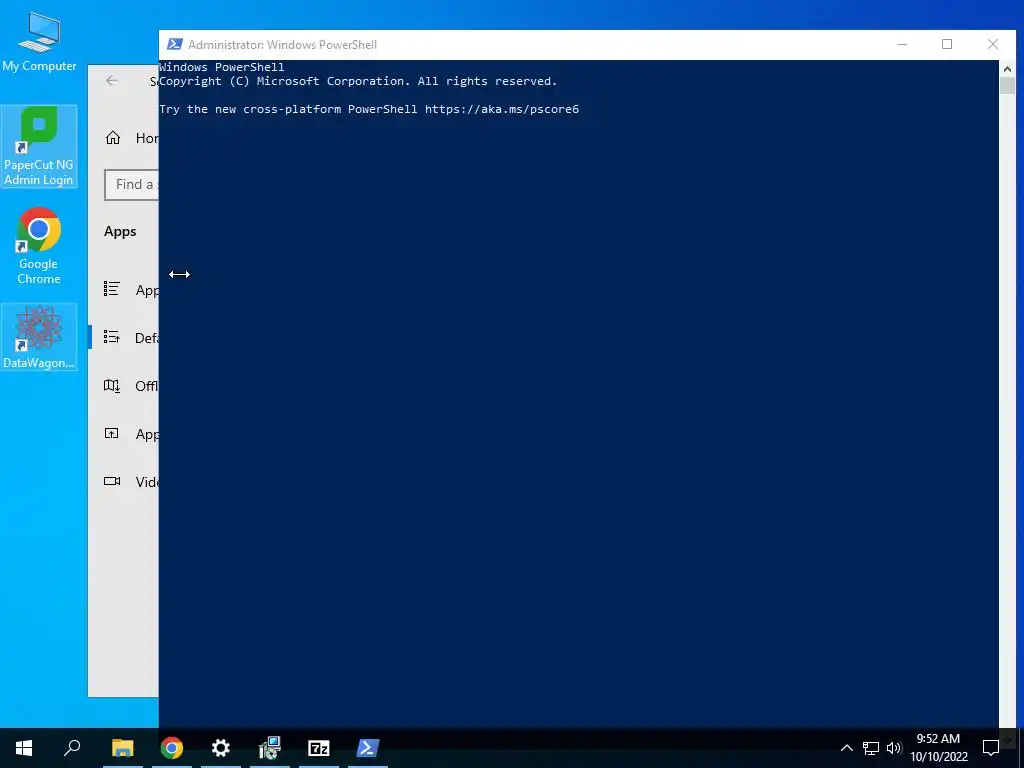The image size is (1024, 768).
Task: Close the PowerShell window
Action: coord(993,44)
